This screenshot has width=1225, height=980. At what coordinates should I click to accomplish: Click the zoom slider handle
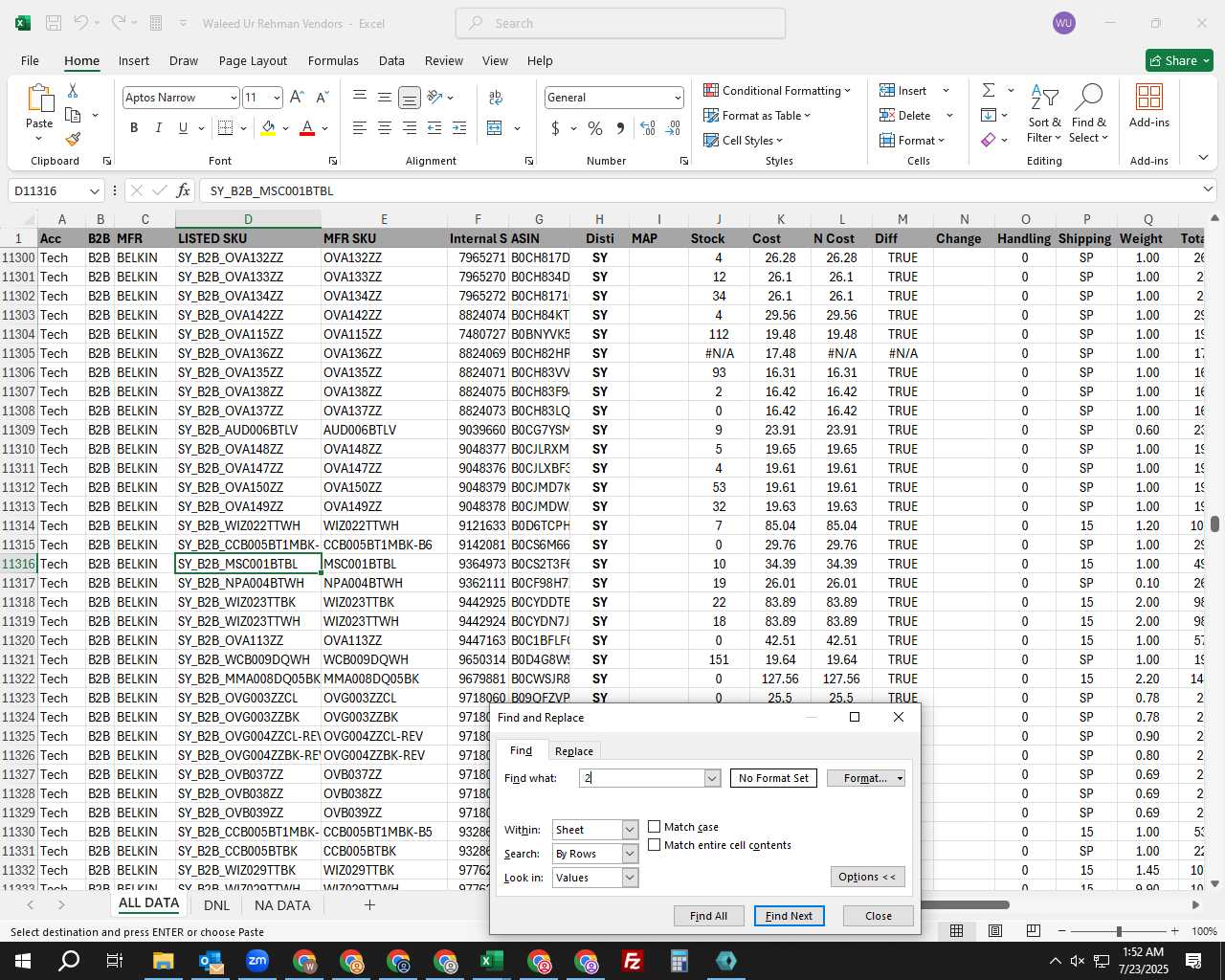(1119, 931)
